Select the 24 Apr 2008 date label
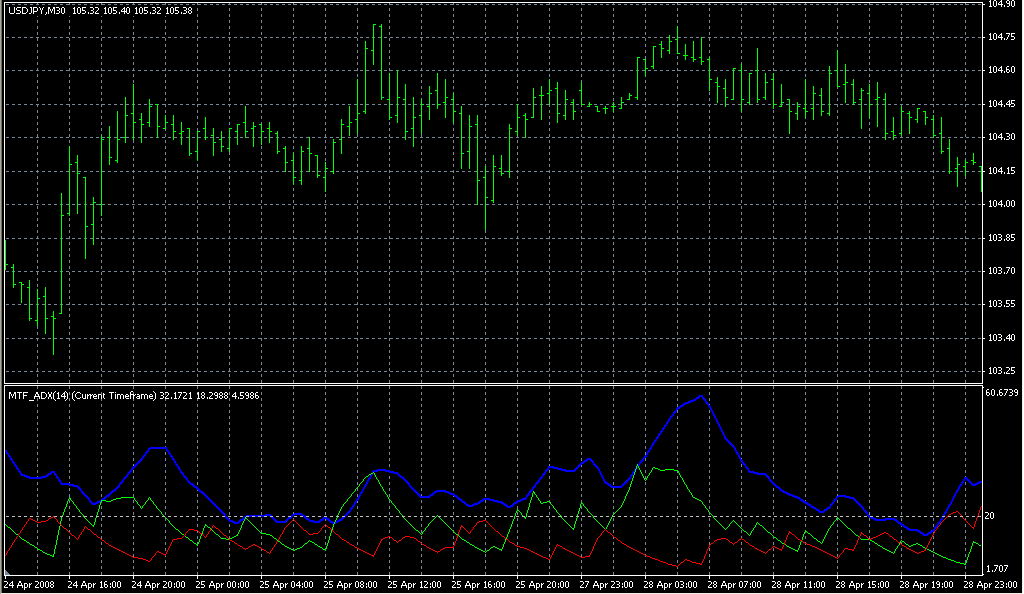 29,583
